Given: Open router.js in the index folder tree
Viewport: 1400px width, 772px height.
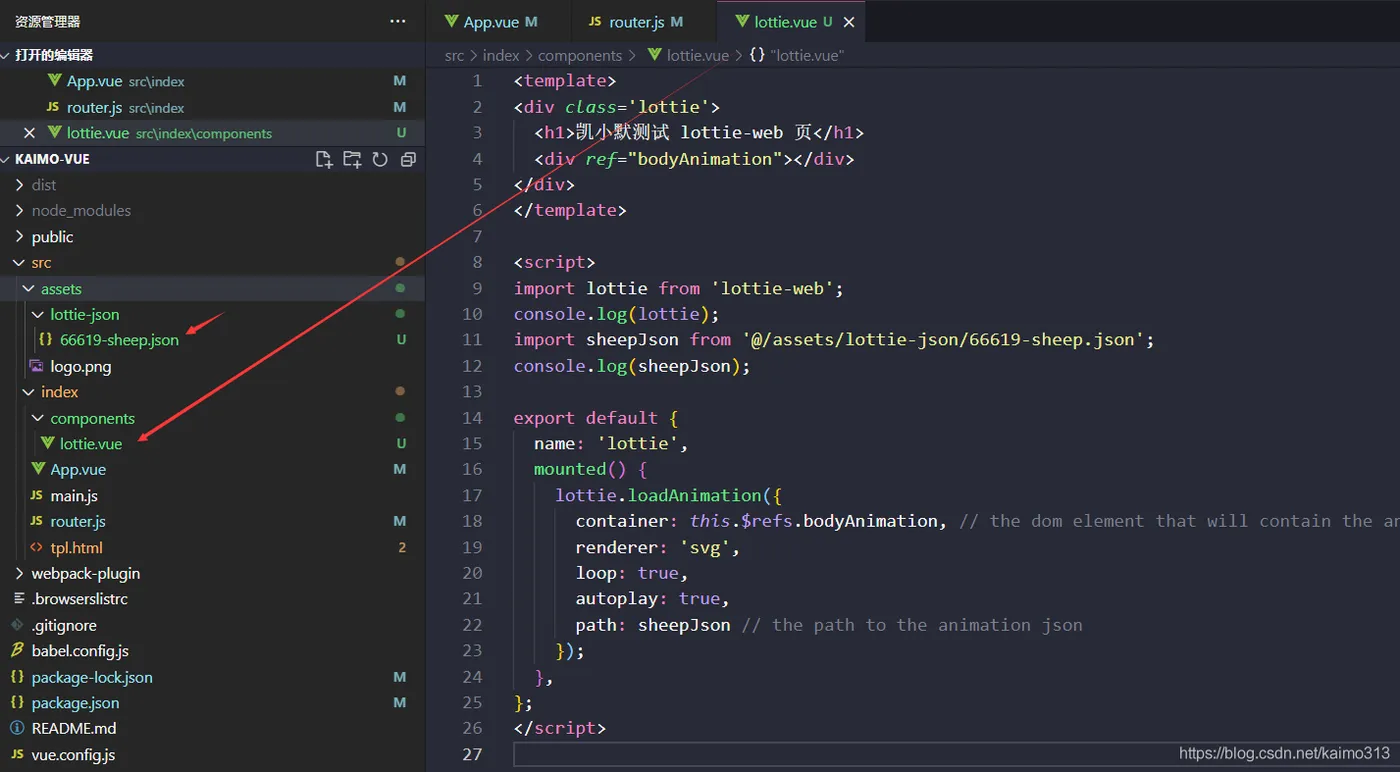Looking at the screenshot, I should pyautogui.click(x=78, y=522).
